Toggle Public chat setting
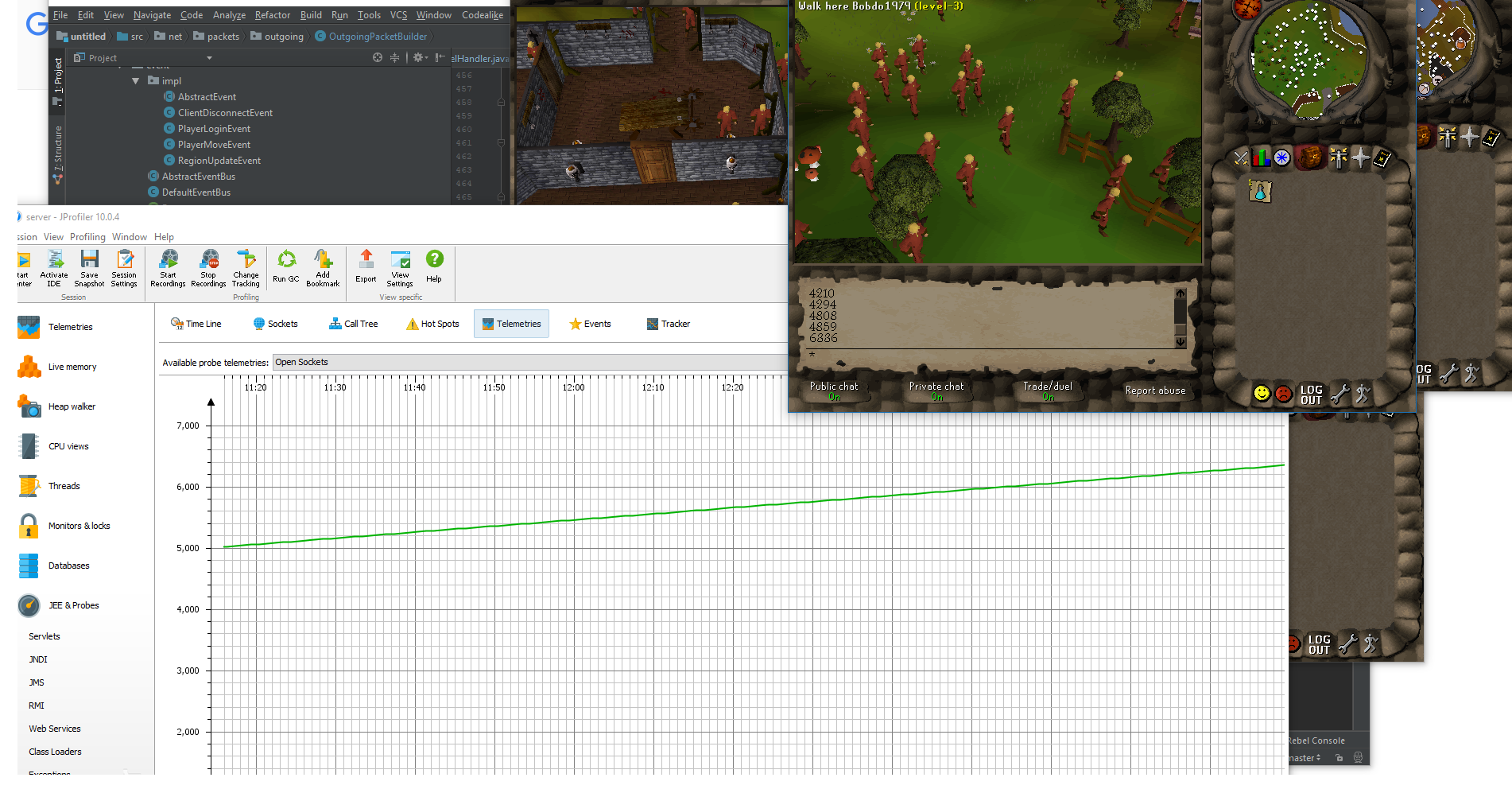This screenshot has height=793, width=1512. pyautogui.click(x=834, y=391)
